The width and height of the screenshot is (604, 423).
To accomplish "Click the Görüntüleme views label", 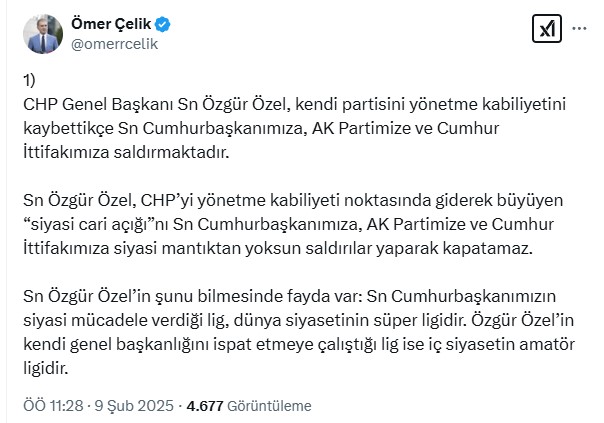I will [x=269, y=406].
